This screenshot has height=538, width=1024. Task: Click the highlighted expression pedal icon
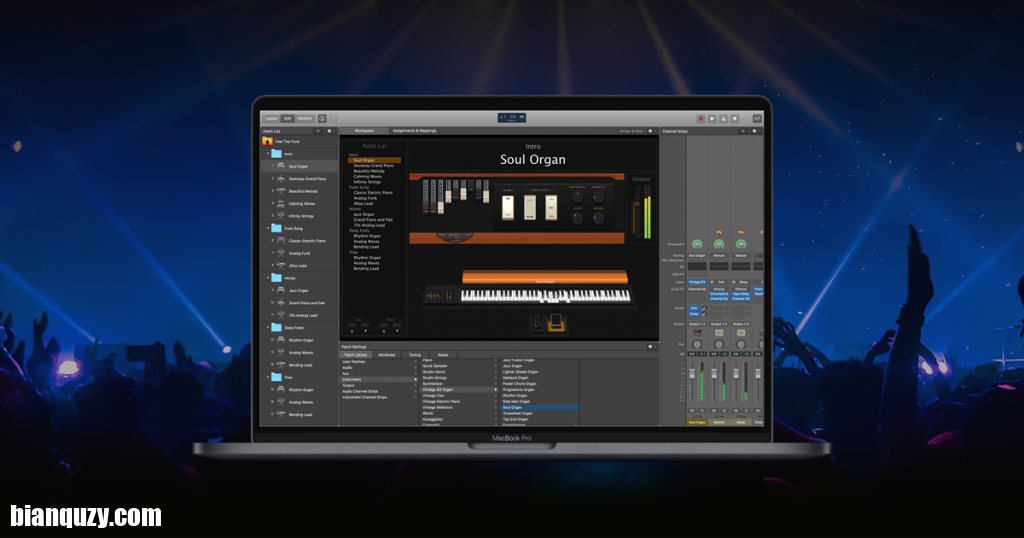(x=556, y=323)
